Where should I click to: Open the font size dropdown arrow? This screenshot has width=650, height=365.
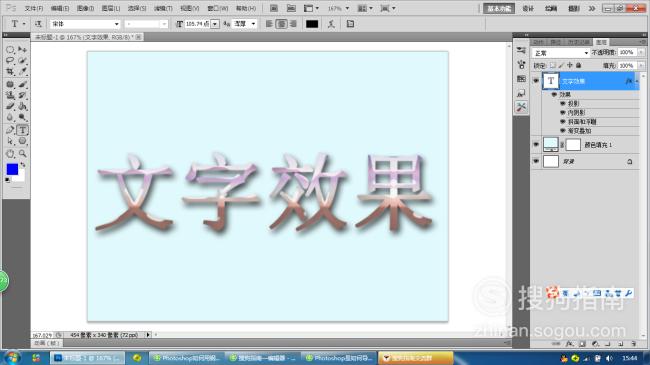coord(215,24)
